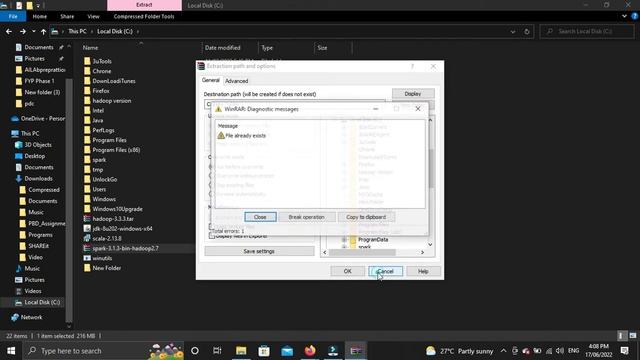Close the WinRAR Diagnostic messages list
The height and width of the screenshot is (360, 640).
point(260,217)
